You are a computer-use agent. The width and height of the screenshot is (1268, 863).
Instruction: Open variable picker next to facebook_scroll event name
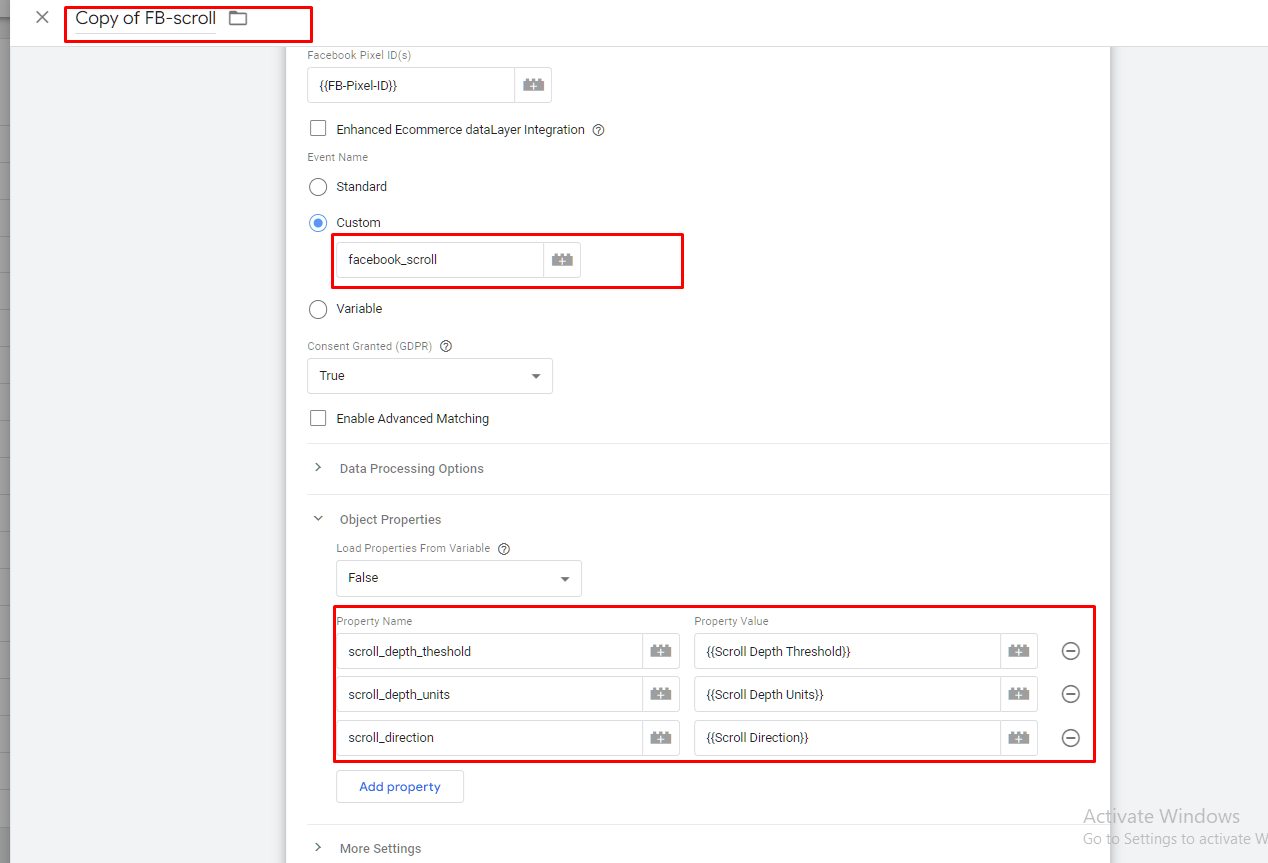[x=562, y=260]
